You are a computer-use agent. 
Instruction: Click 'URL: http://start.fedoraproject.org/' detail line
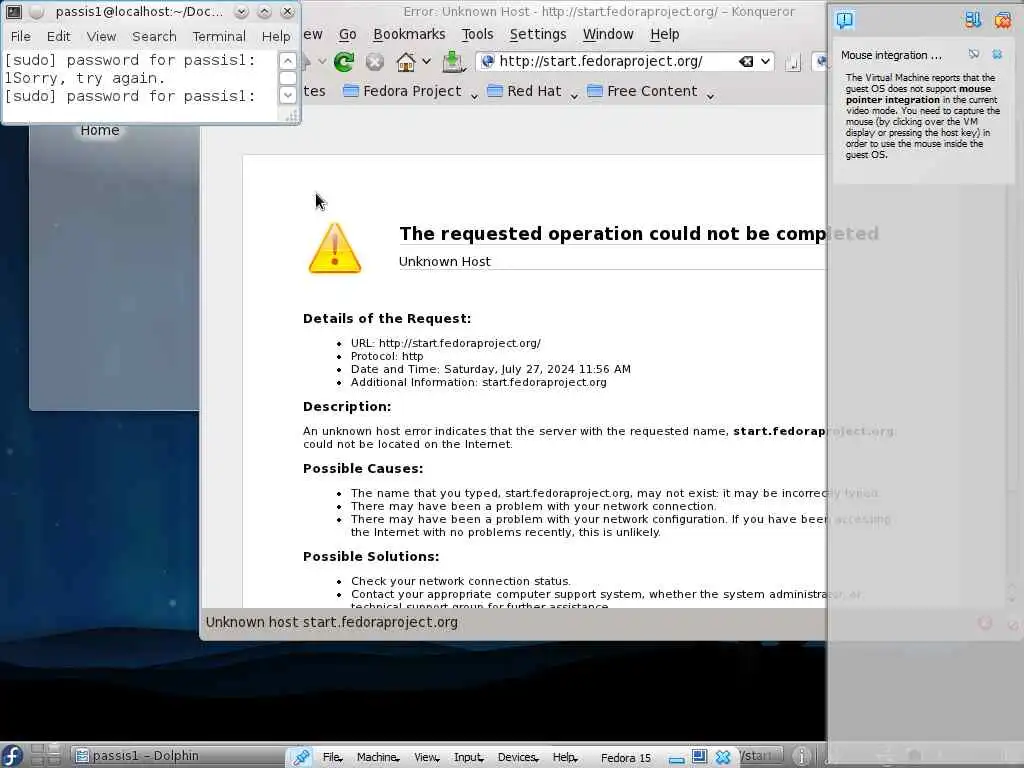[x=445, y=343]
